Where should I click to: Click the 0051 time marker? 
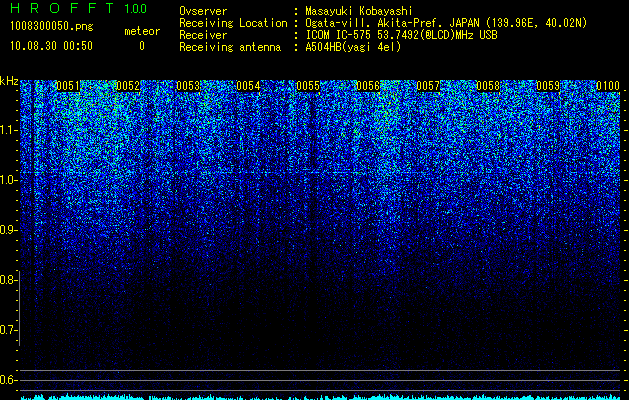point(68,86)
